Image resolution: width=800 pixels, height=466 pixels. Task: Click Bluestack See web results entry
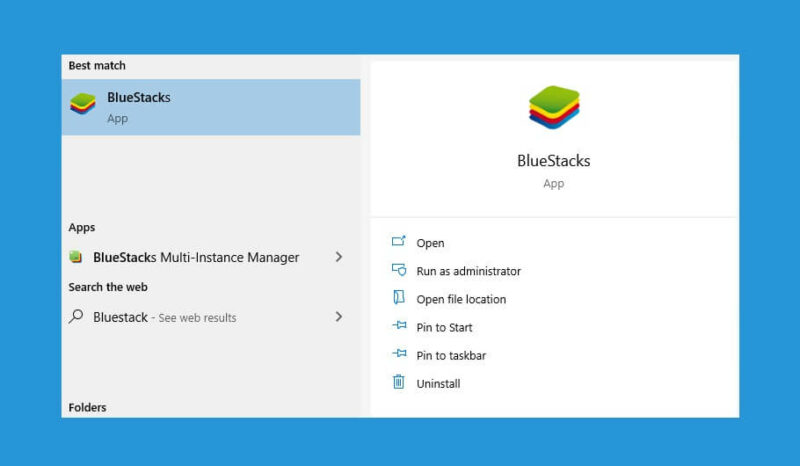(211, 317)
